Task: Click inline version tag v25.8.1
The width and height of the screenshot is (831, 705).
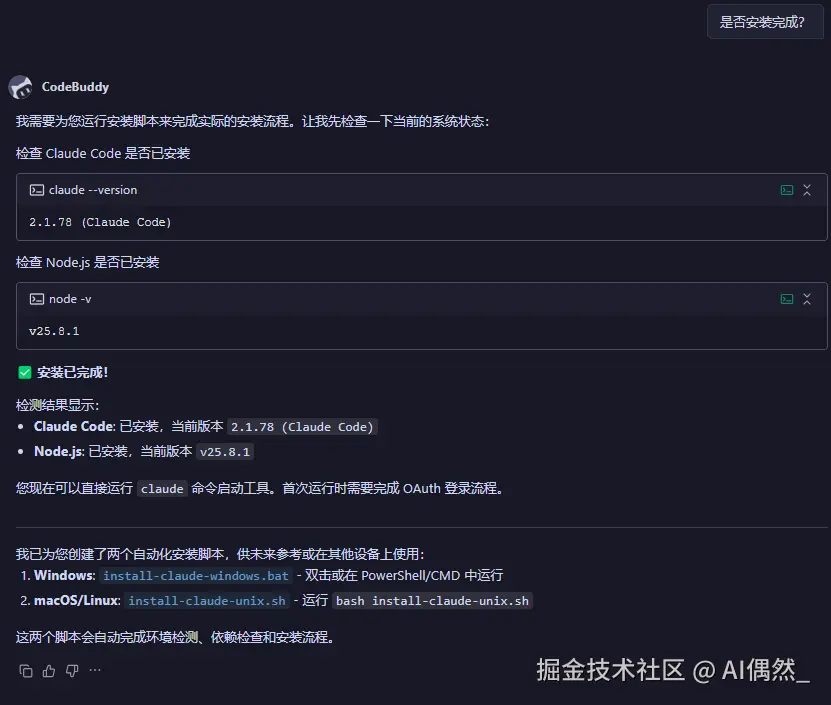Action: pyautogui.click(x=225, y=452)
